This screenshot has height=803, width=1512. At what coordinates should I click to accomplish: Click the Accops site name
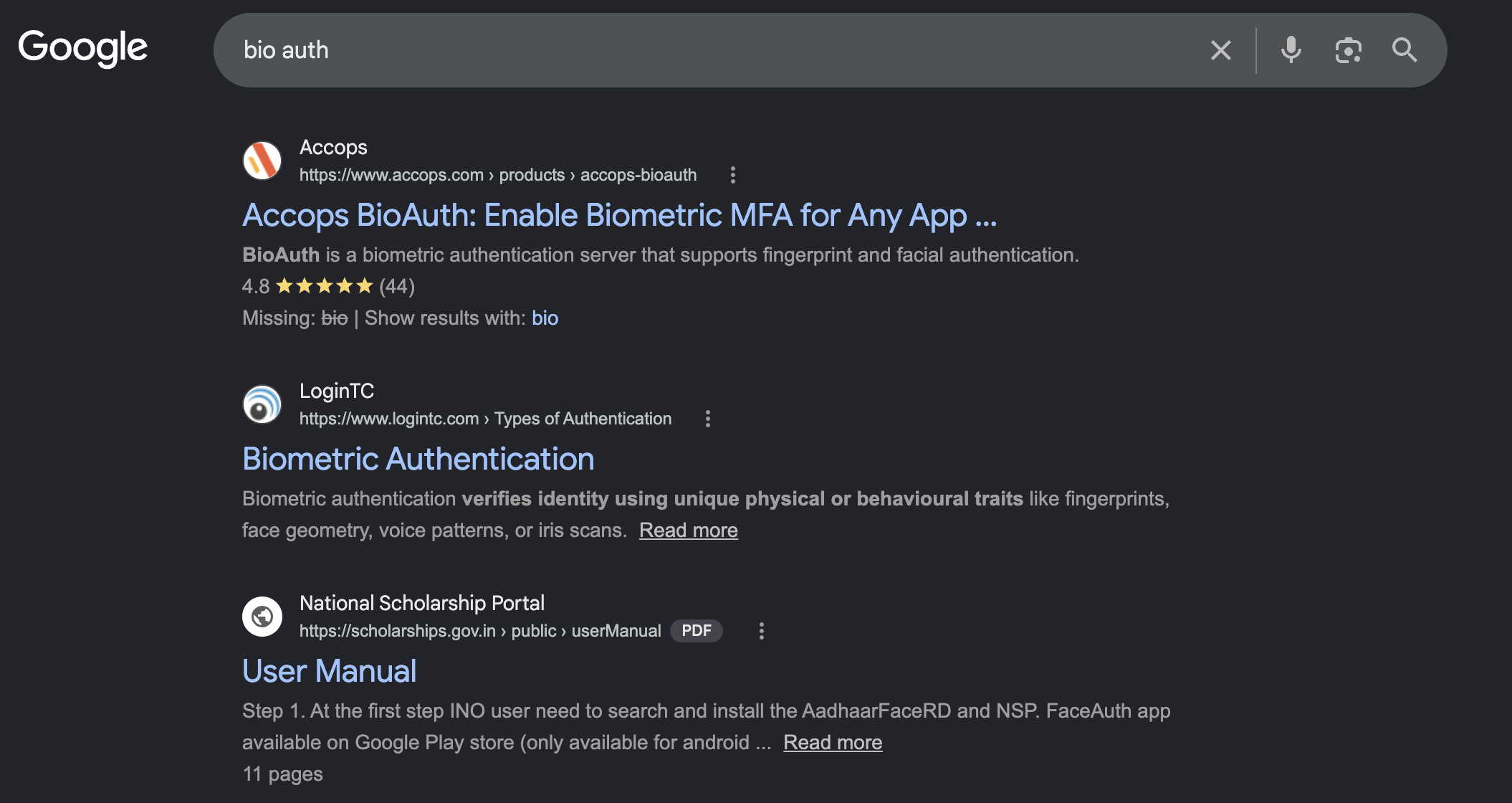click(333, 147)
